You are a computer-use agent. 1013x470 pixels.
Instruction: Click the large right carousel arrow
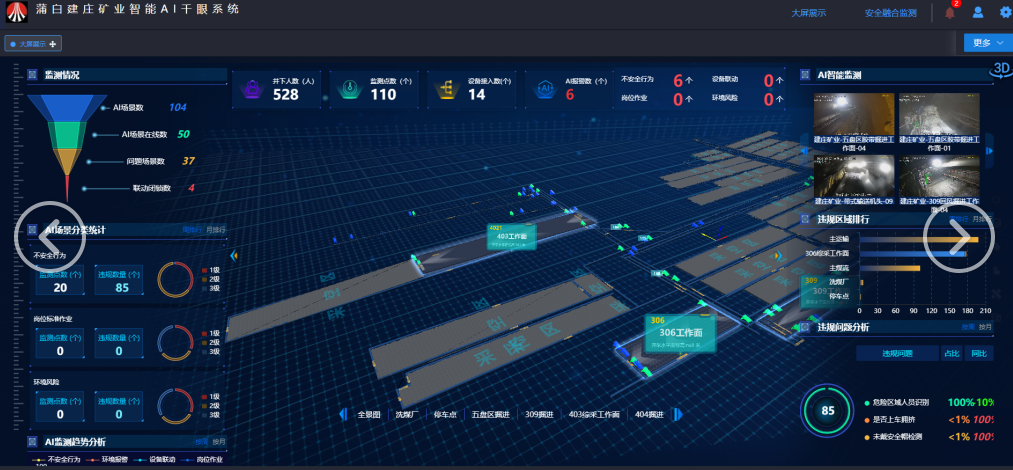958,236
